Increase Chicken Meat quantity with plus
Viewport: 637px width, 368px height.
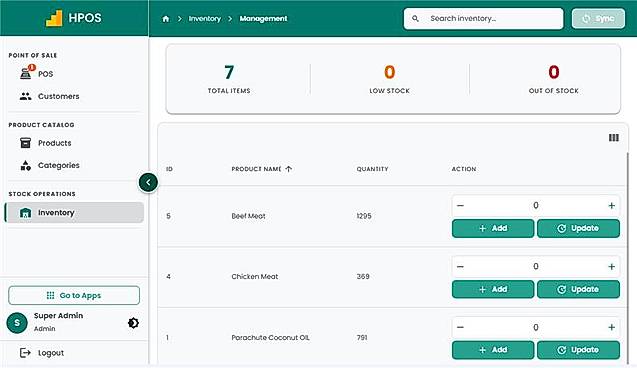tap(611, 267)
